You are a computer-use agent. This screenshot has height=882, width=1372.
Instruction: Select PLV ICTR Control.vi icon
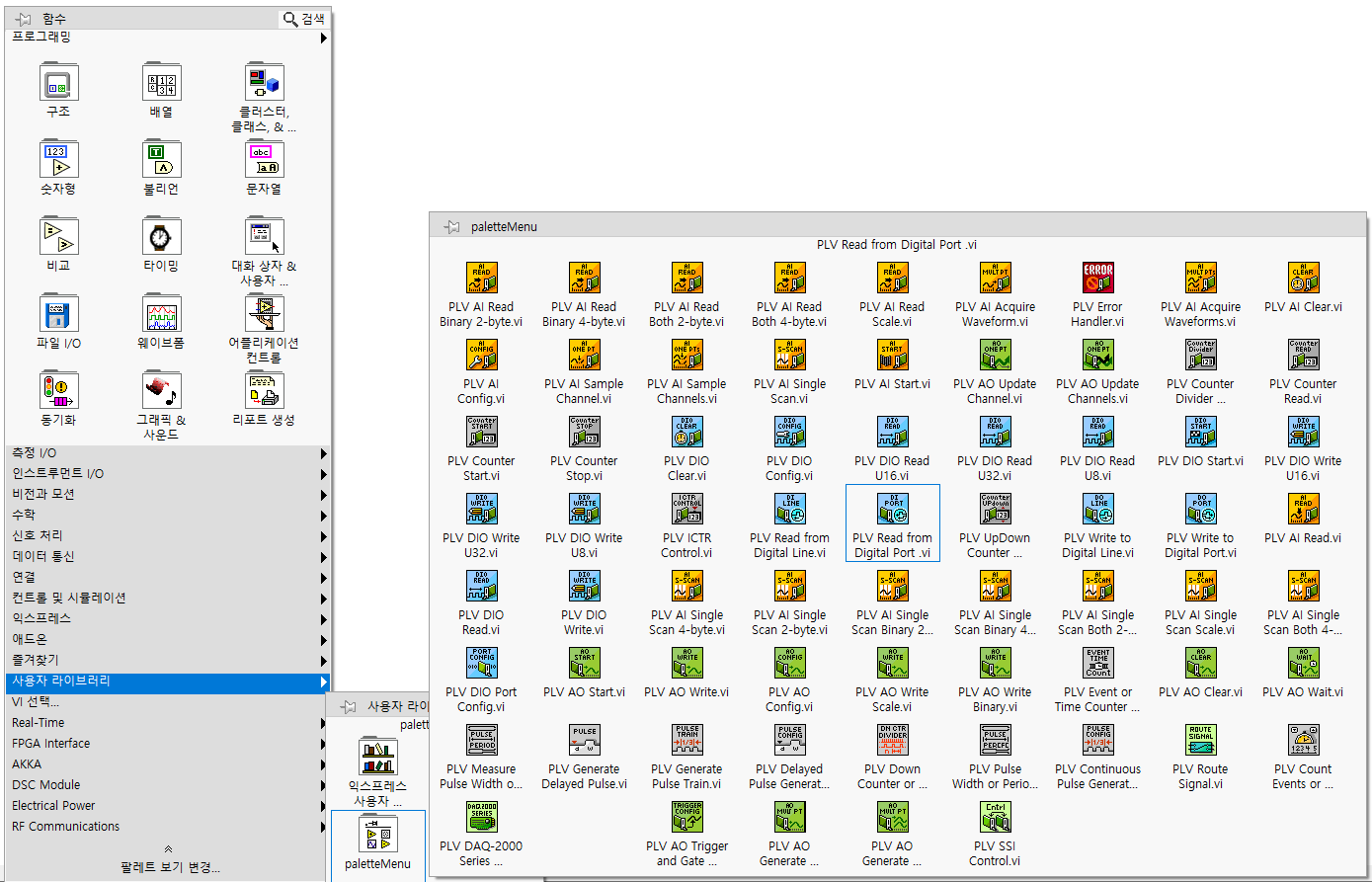click(686, 509)
